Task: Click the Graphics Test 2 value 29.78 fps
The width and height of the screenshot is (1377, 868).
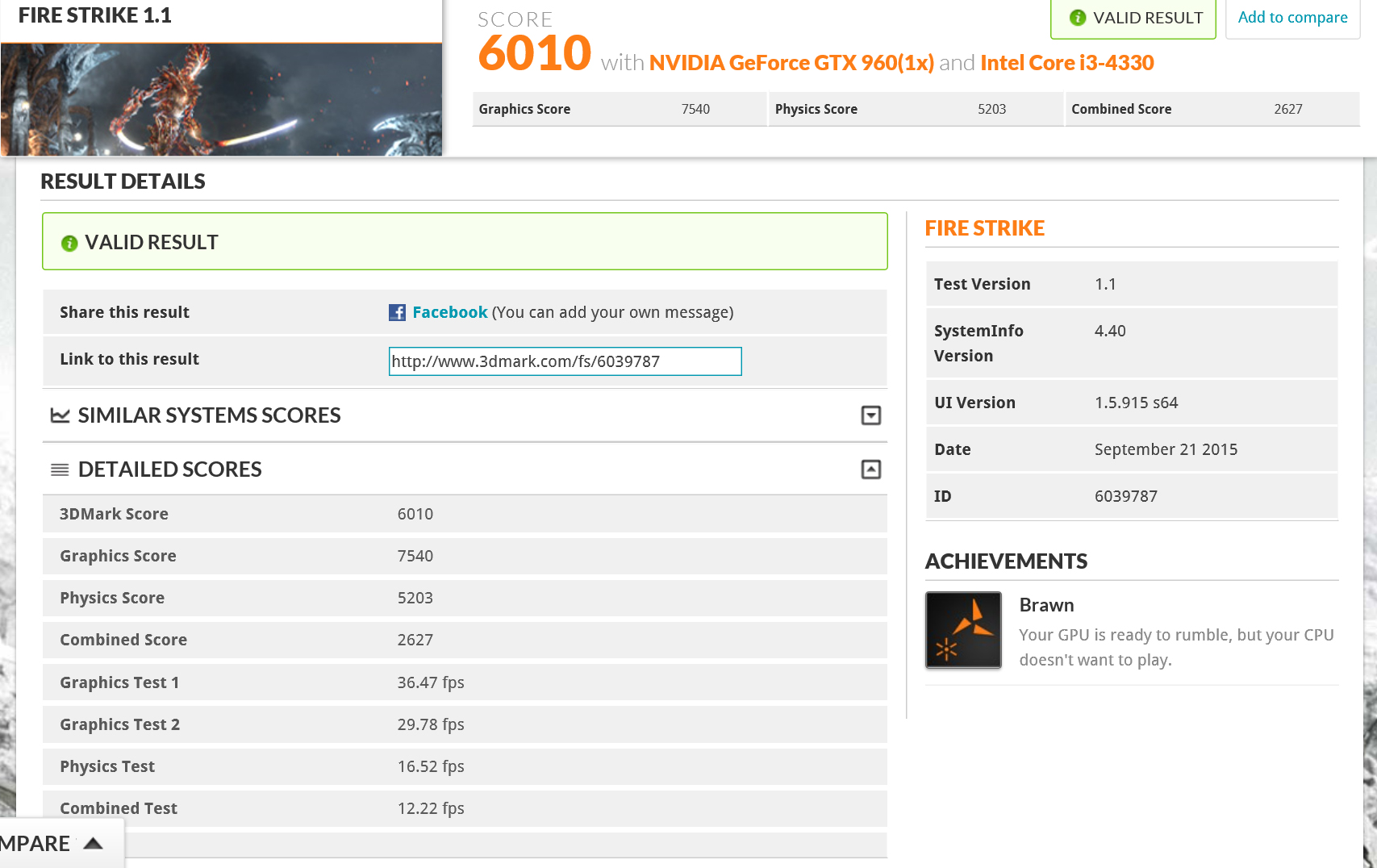Action: point(431,724)
